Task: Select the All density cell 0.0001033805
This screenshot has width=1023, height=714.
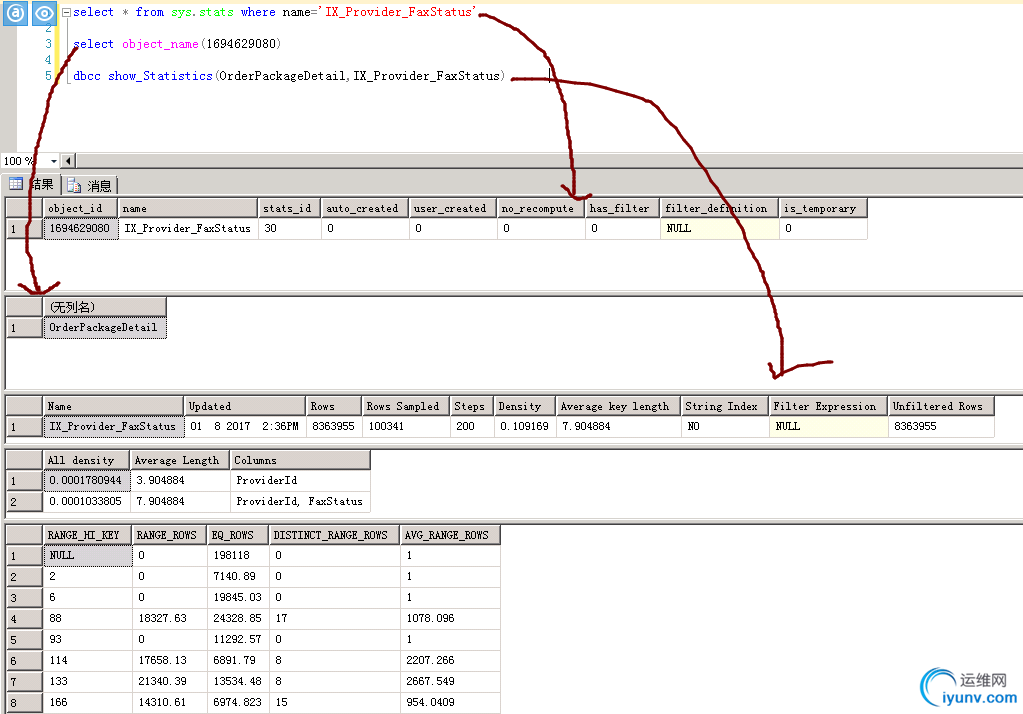Action: click(87, 501)
